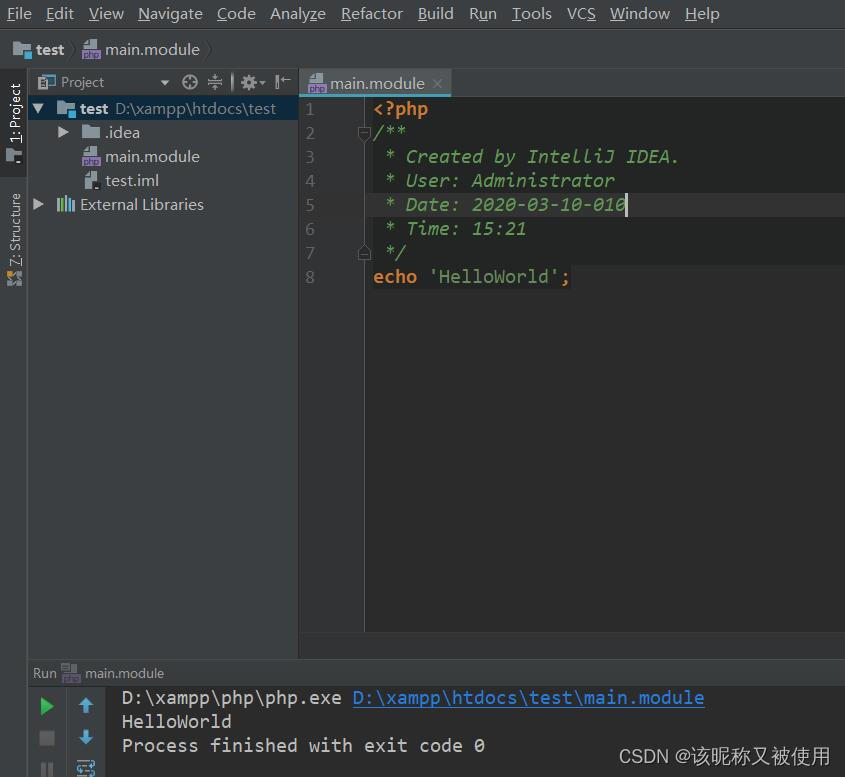Click Collapse All icon in Project panel
The image size is (845, 777).
(x=215, y=82)
